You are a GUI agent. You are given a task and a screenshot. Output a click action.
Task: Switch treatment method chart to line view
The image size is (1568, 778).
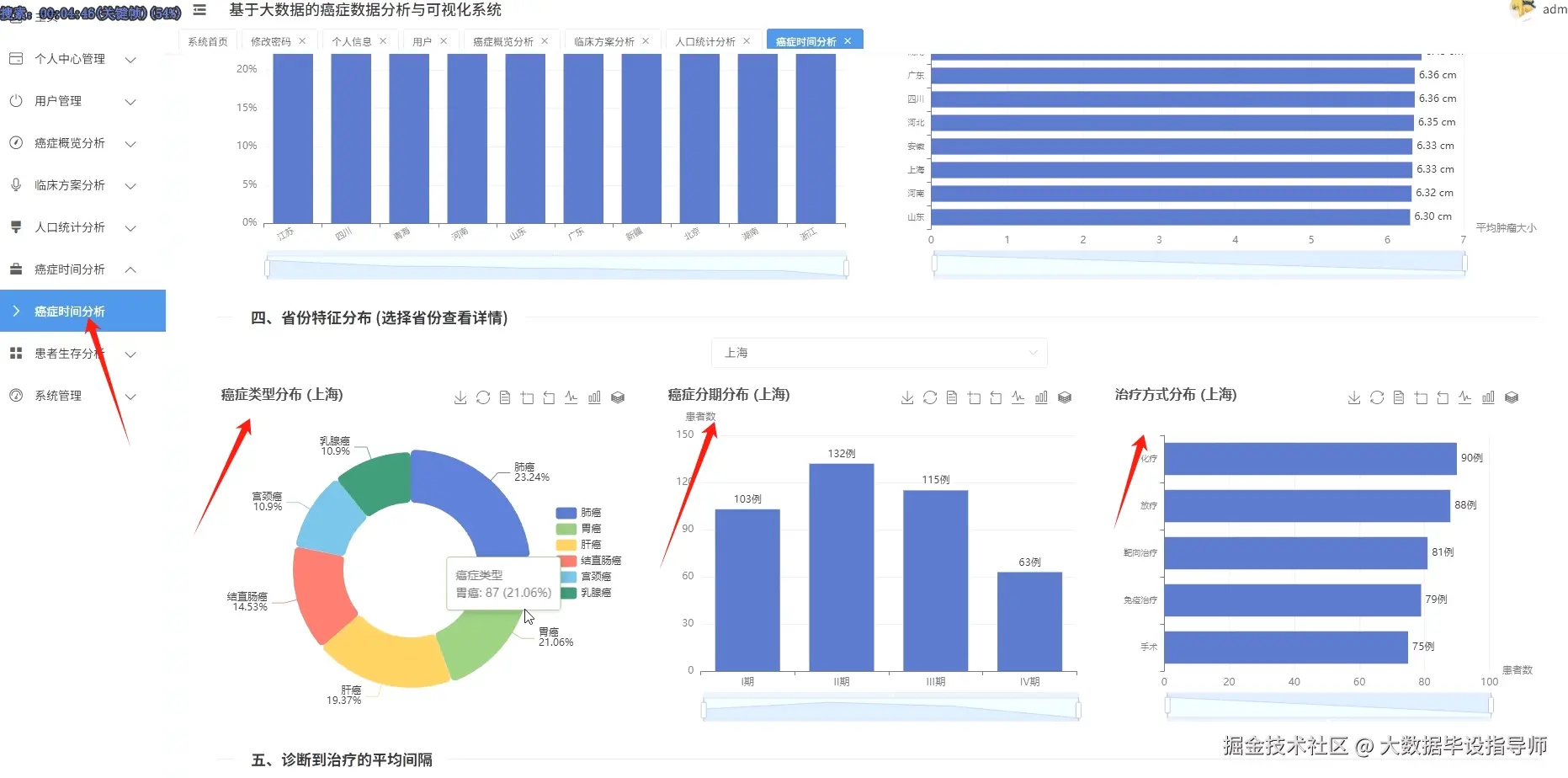coord(1465,397)
